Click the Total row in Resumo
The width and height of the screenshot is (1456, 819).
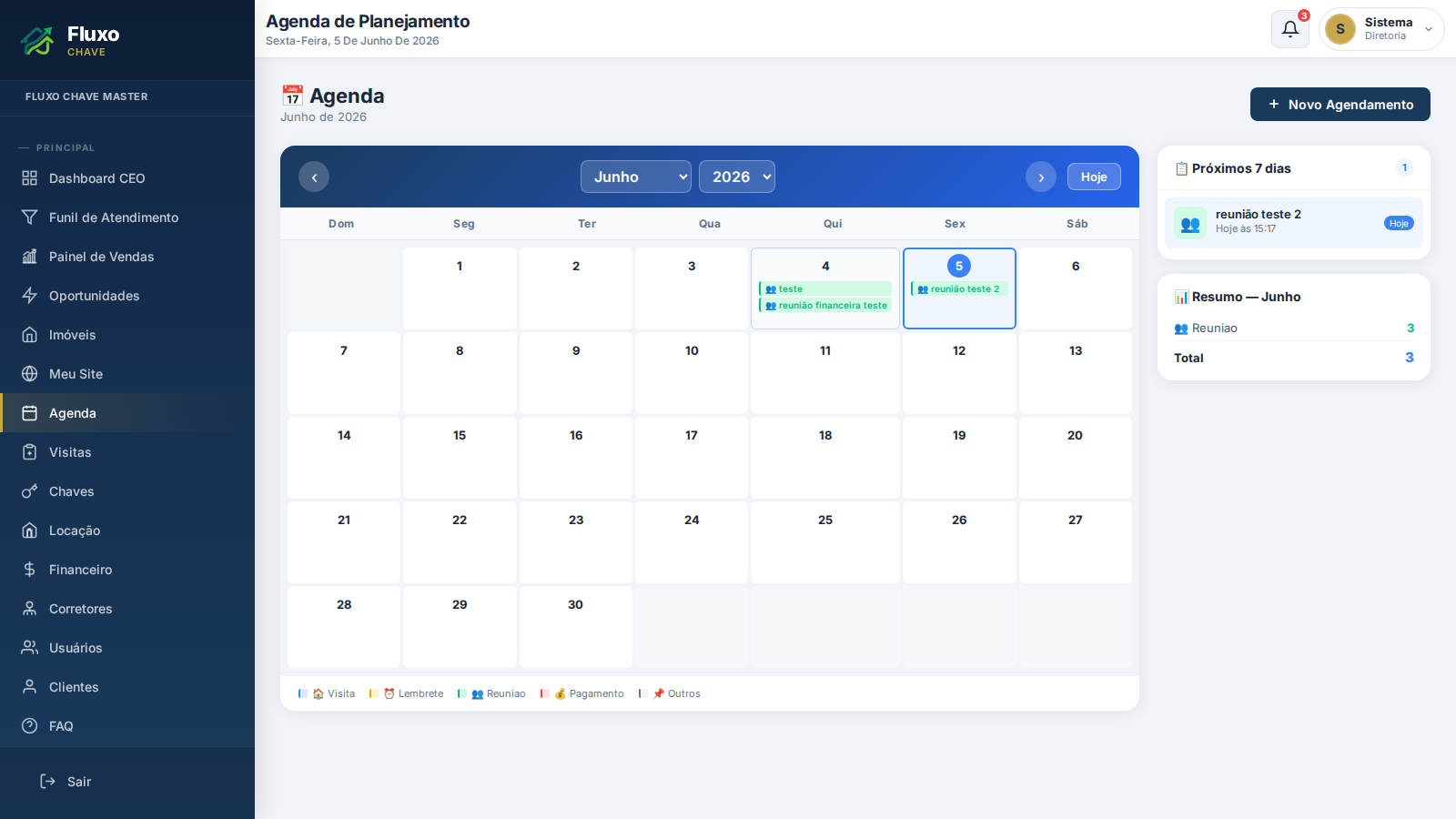[1294, 358]
